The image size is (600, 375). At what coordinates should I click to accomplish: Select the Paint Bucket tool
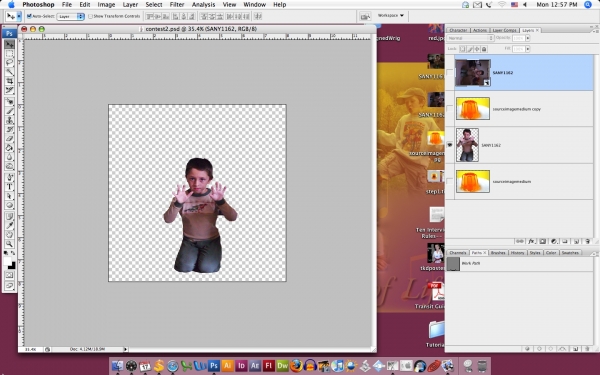pyautogui.click(x=9, y=148)
